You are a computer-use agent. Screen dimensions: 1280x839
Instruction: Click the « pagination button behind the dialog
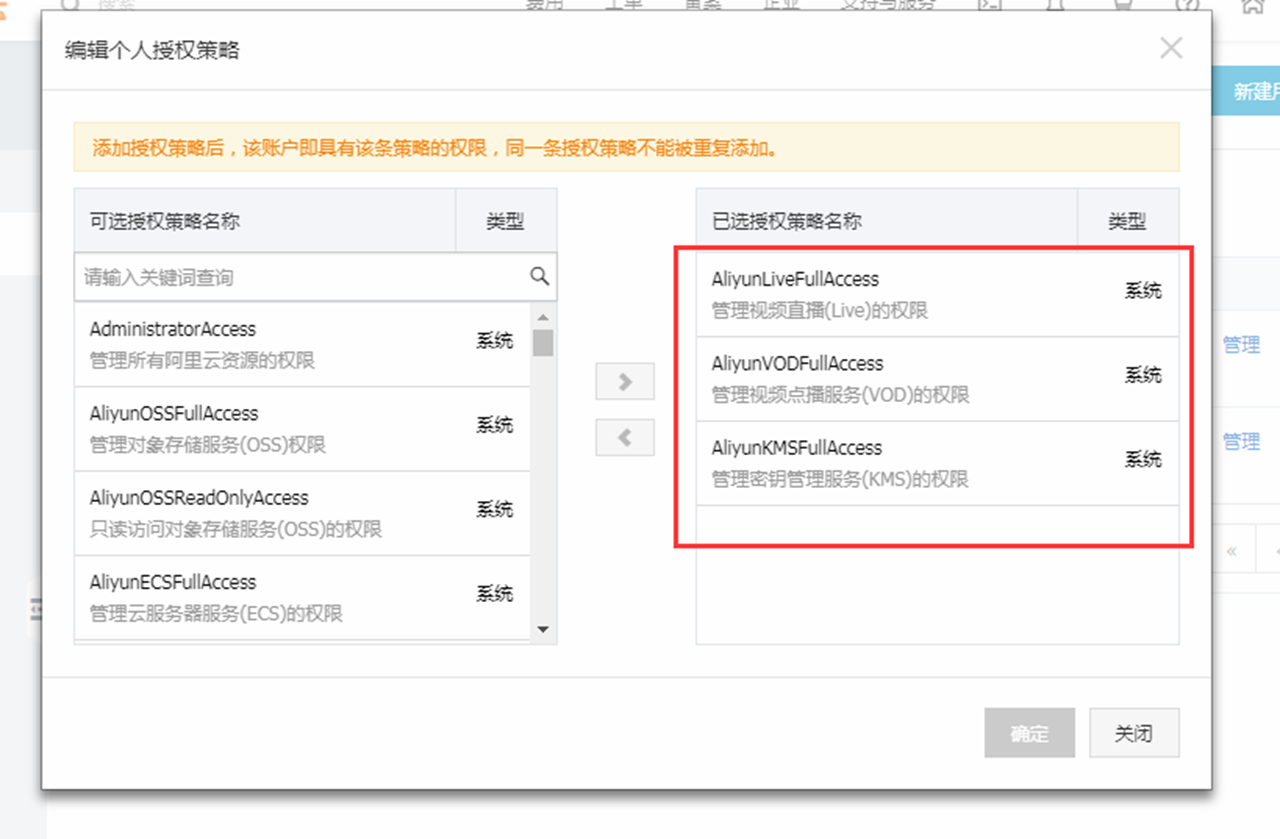click(x=1231, y=551)
